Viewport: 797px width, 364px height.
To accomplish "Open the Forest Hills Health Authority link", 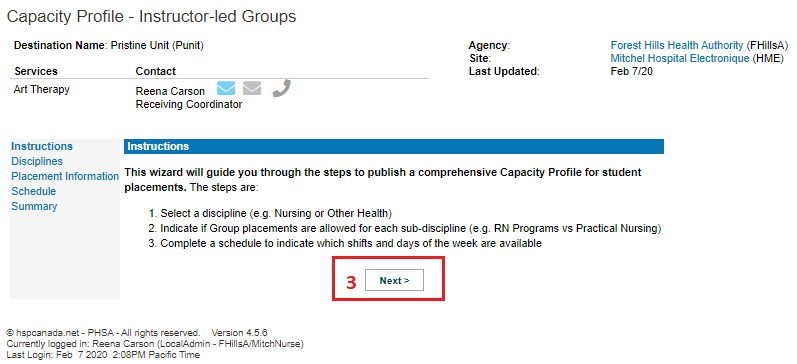I will pyautogui.click(x=676, y=45).
